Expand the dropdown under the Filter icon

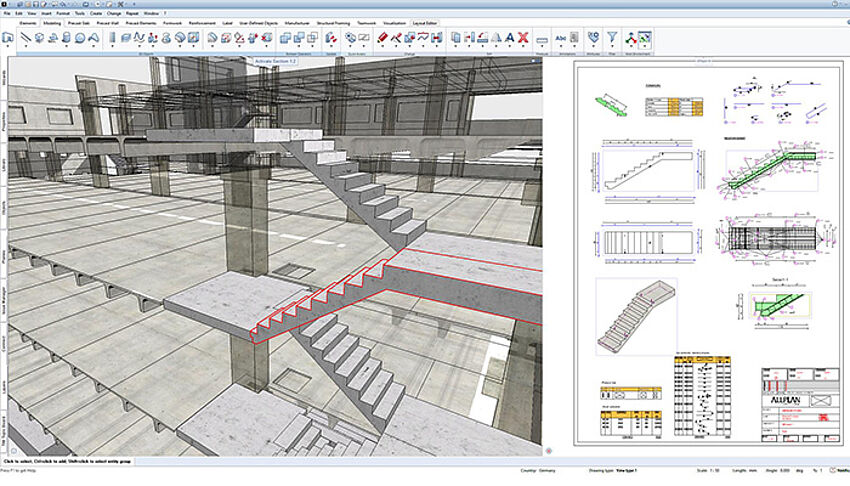coord(611,46)
